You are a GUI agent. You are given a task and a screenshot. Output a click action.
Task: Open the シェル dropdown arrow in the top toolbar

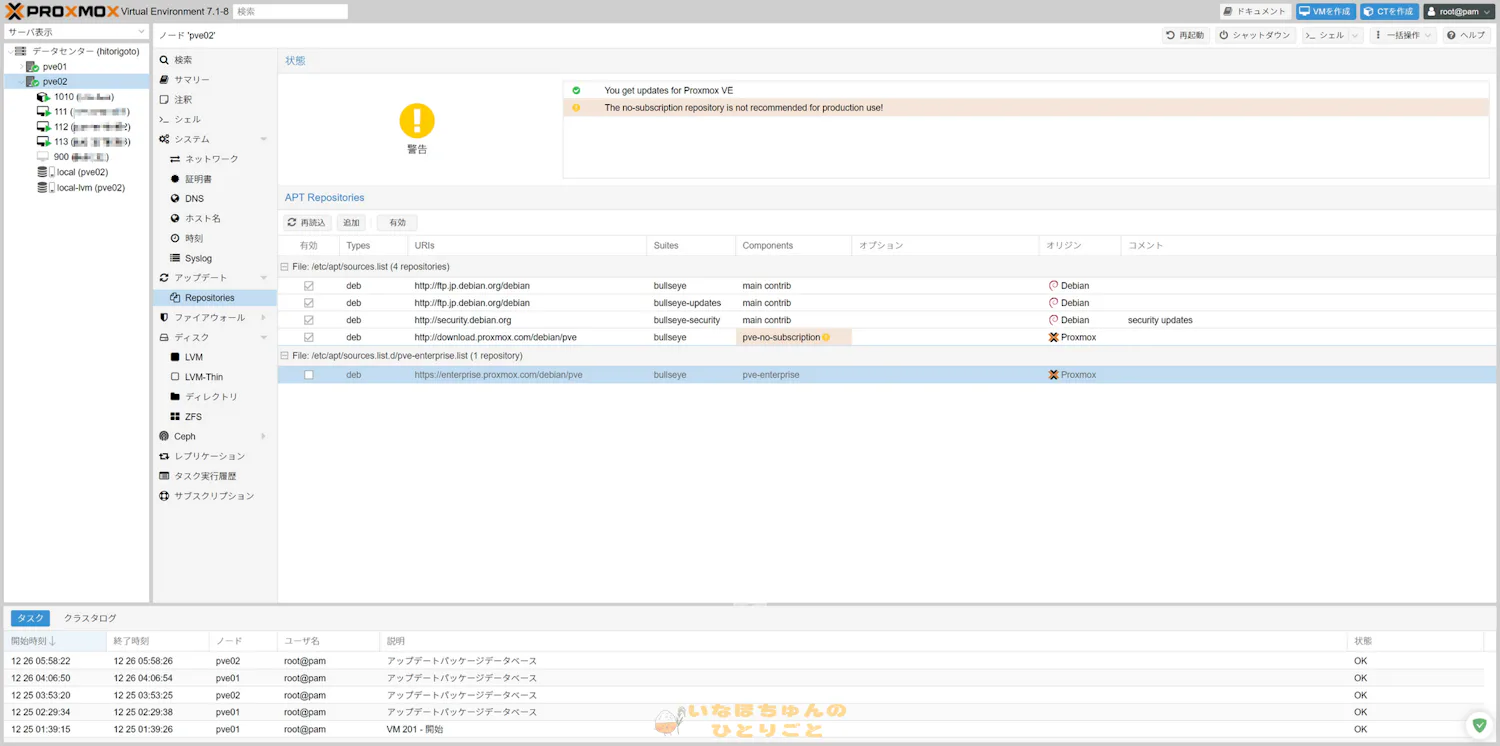[1355, 35]
